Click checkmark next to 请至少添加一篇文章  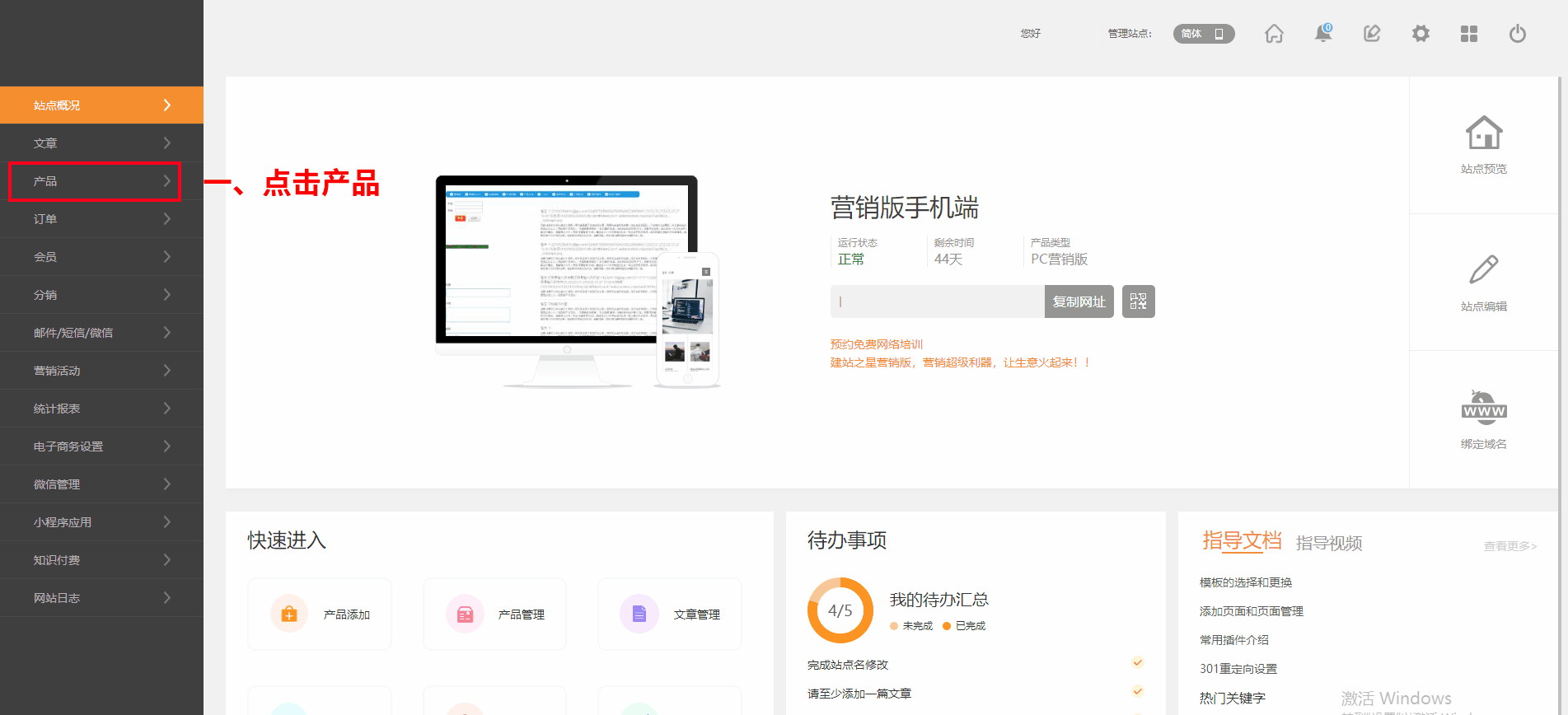pyautogui.click(x=1138, y=691)
